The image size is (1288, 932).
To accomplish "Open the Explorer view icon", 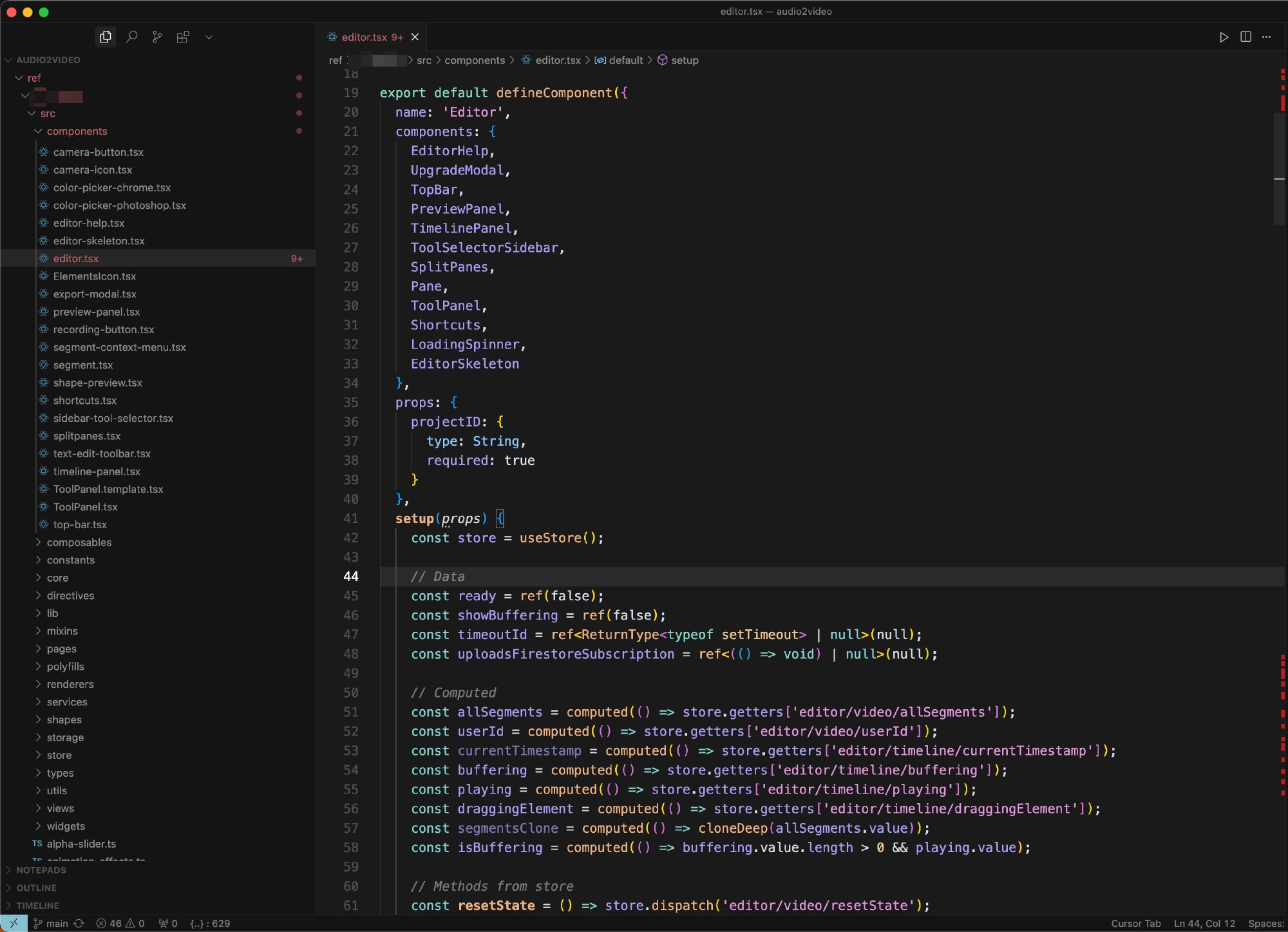I will [x=106, y=37].
